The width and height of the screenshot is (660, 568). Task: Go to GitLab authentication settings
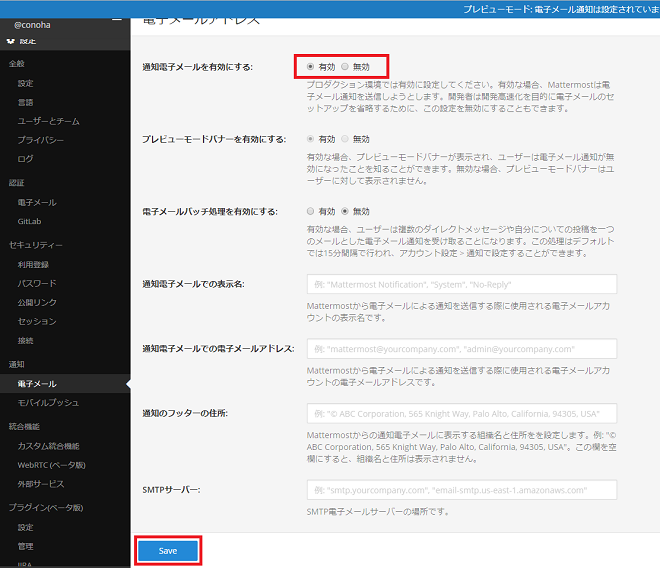pos(29,221)
